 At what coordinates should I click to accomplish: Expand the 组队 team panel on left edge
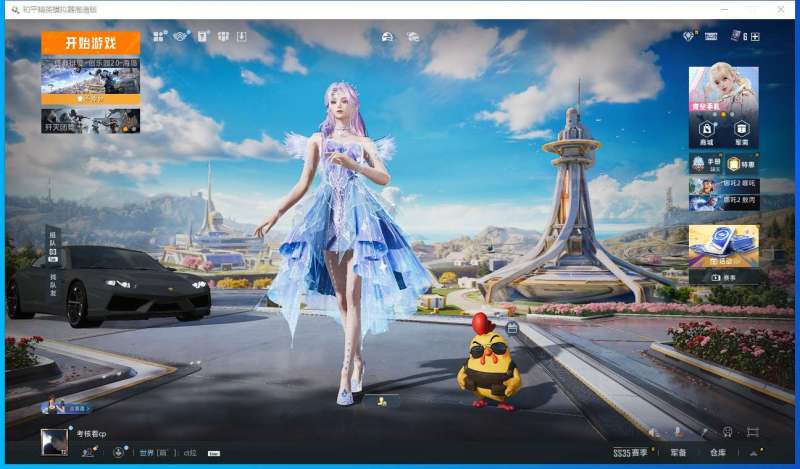(53, 246)
